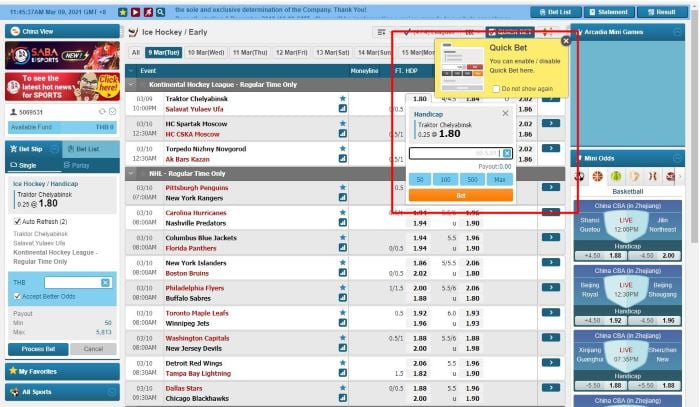
Task: Toggle Auto Refresh checkbox in bet slip
Action: coord(17,221)
